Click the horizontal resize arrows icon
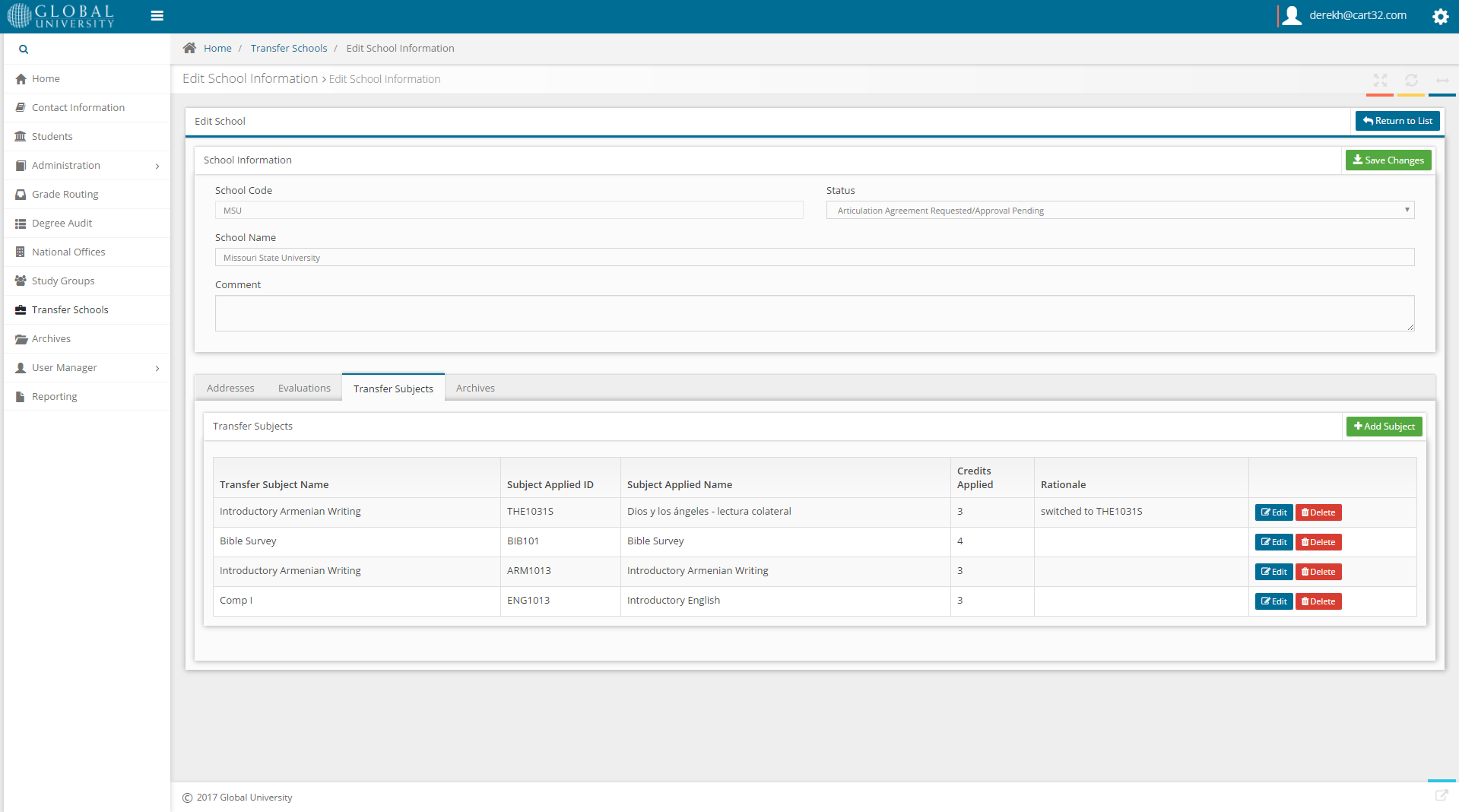The image size is (1459, 812). click(x=1442, y=80)
